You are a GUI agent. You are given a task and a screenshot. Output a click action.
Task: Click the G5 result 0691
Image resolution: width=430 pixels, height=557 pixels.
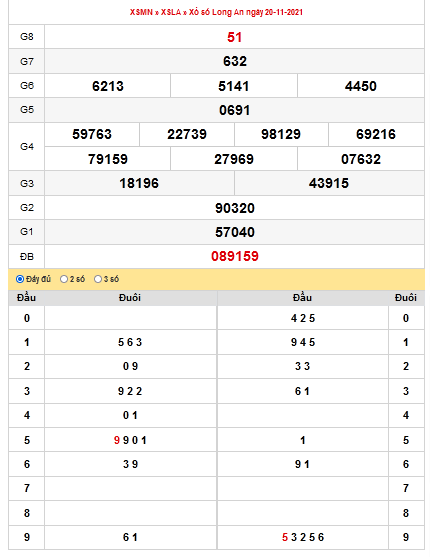235,110
